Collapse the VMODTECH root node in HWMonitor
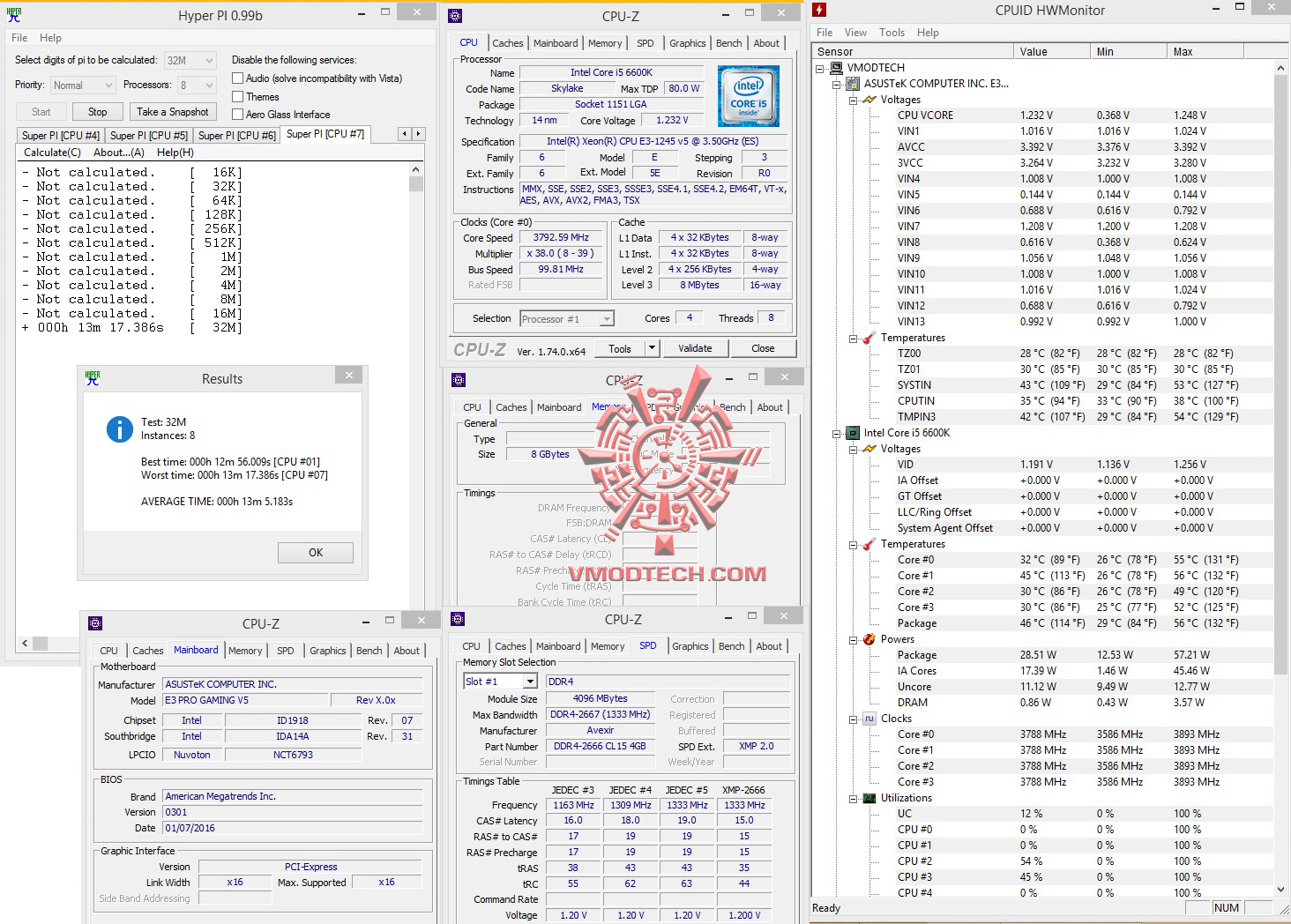The width and height of the screenshot is (1291, 924). pyautogui.click(x=820, y=68)
